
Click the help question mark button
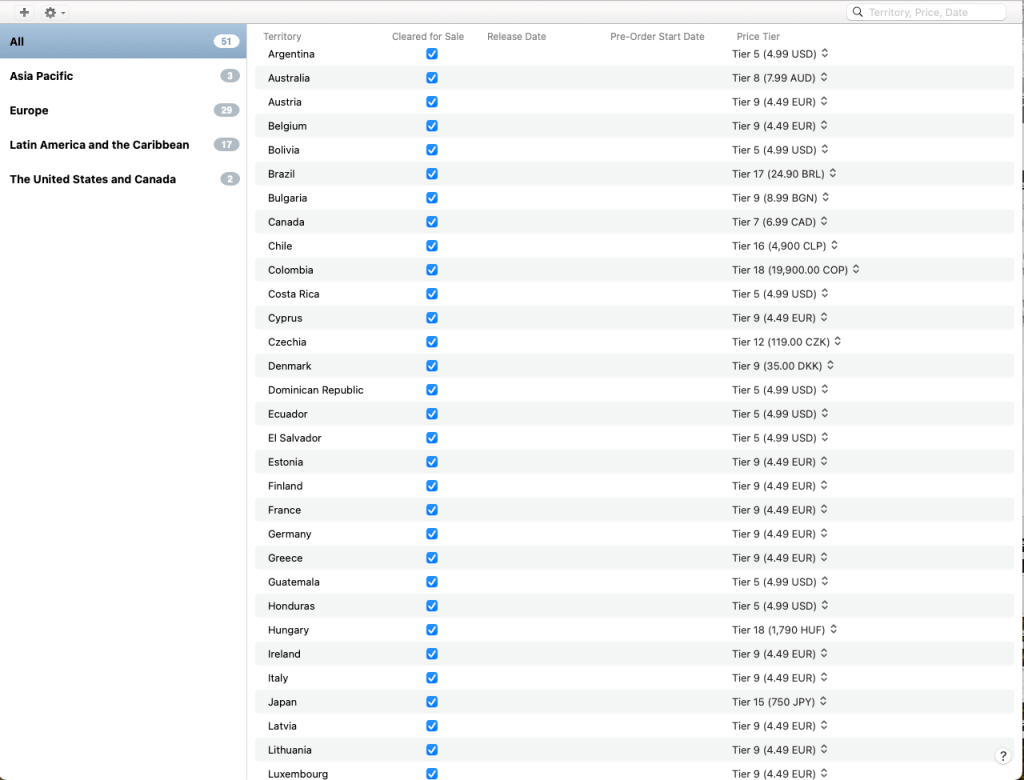tap(1003, 756)
